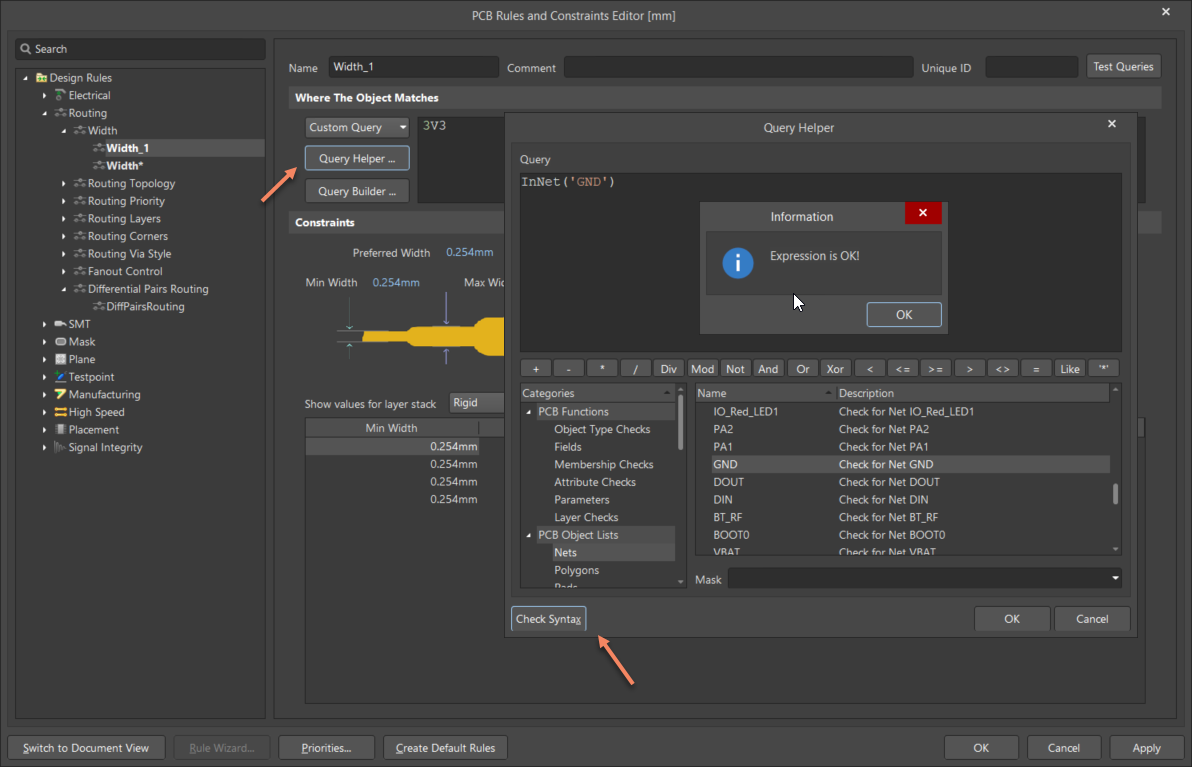Collapse the Differential Pairs Routing node
This screenshot has width=1192, height=767.
click(64, 289)
